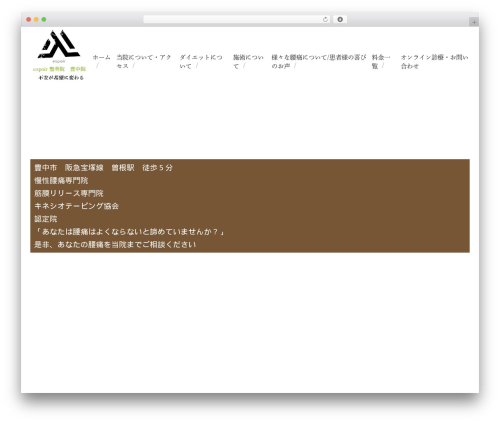The image size is (500, 423).
Task: Click the text 筋膜リリース専門院
Action: 69,193
